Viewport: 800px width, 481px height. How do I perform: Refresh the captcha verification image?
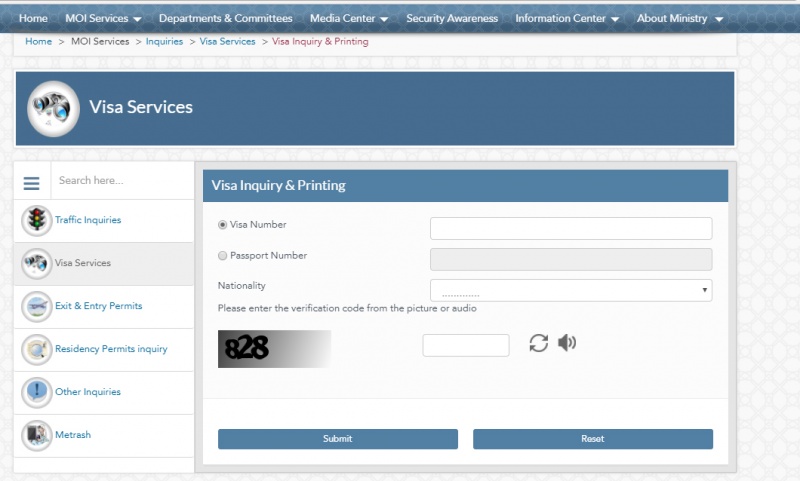[539, 343]
